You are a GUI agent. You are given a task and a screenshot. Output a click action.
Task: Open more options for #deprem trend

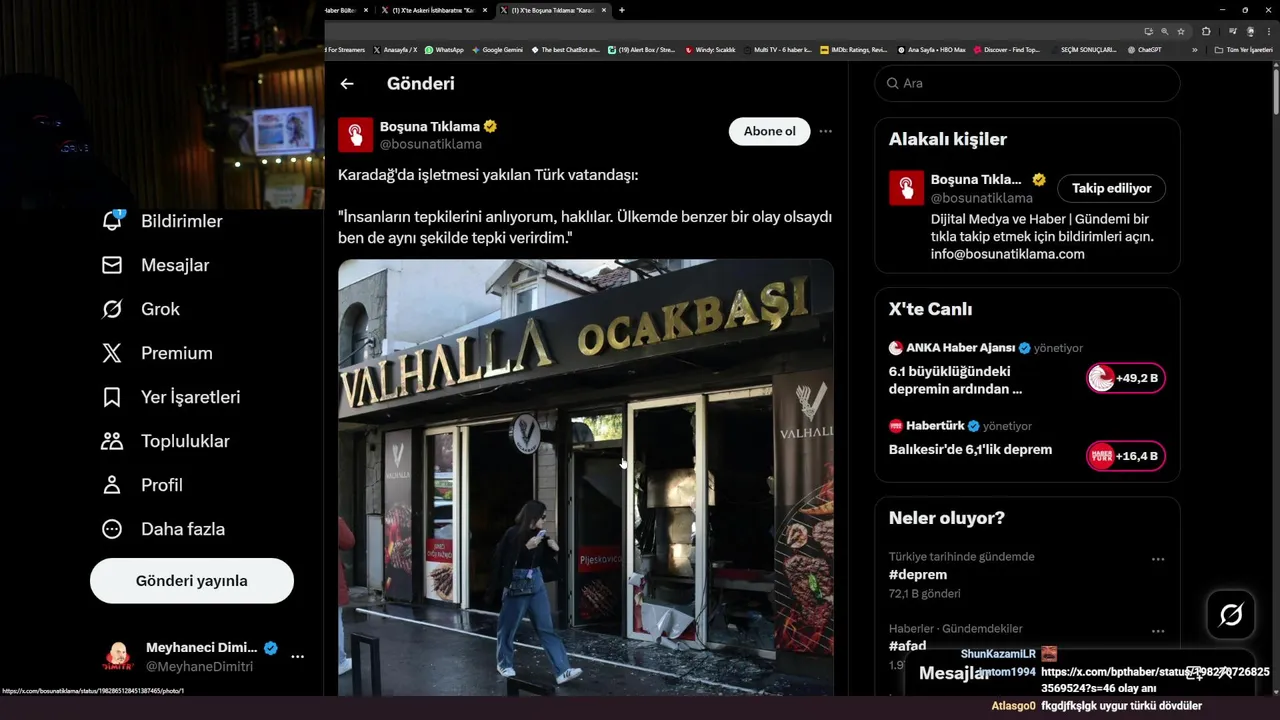(x=1158, y=560)
